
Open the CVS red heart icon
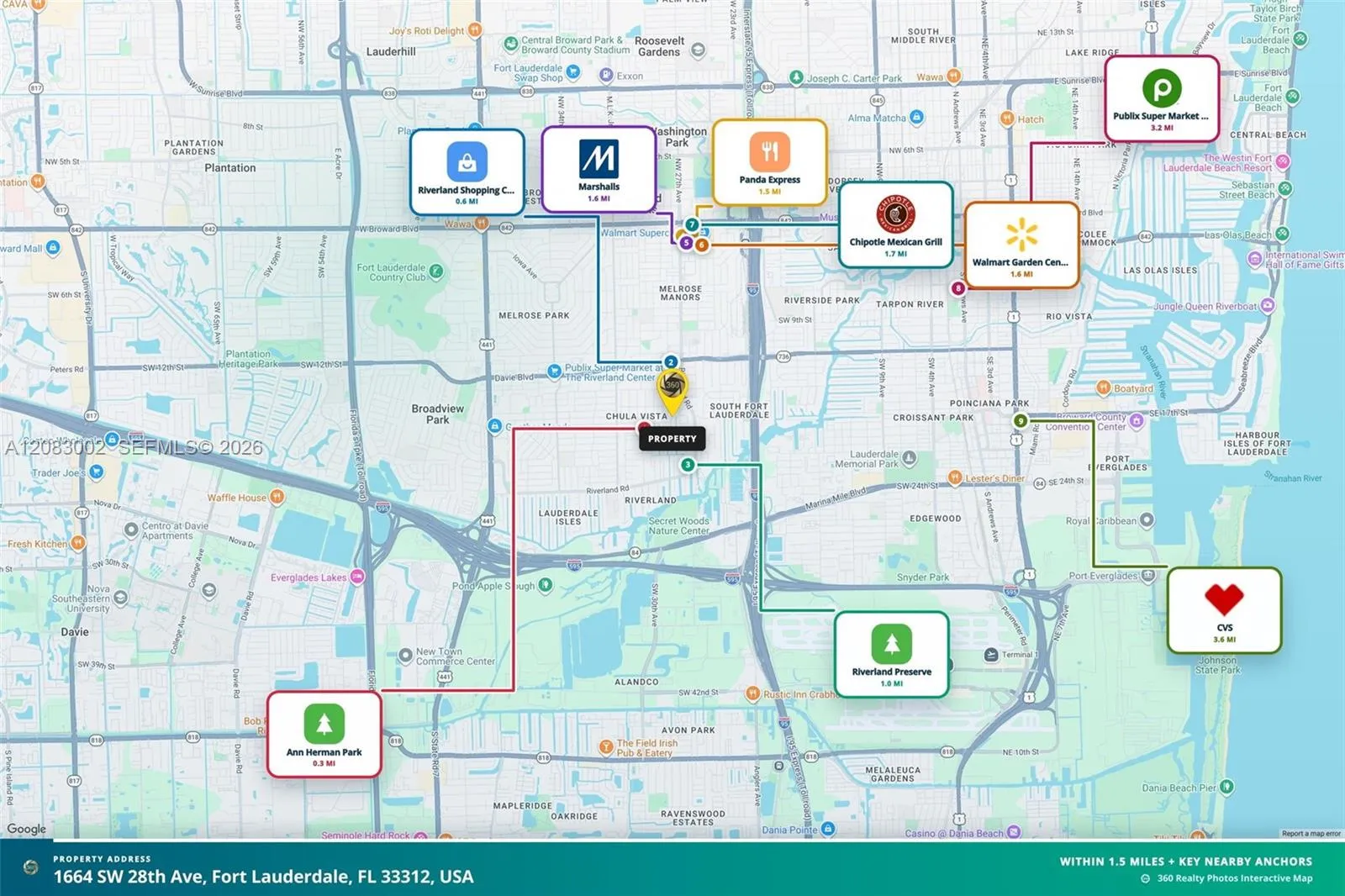click(x=1224, y=599)
